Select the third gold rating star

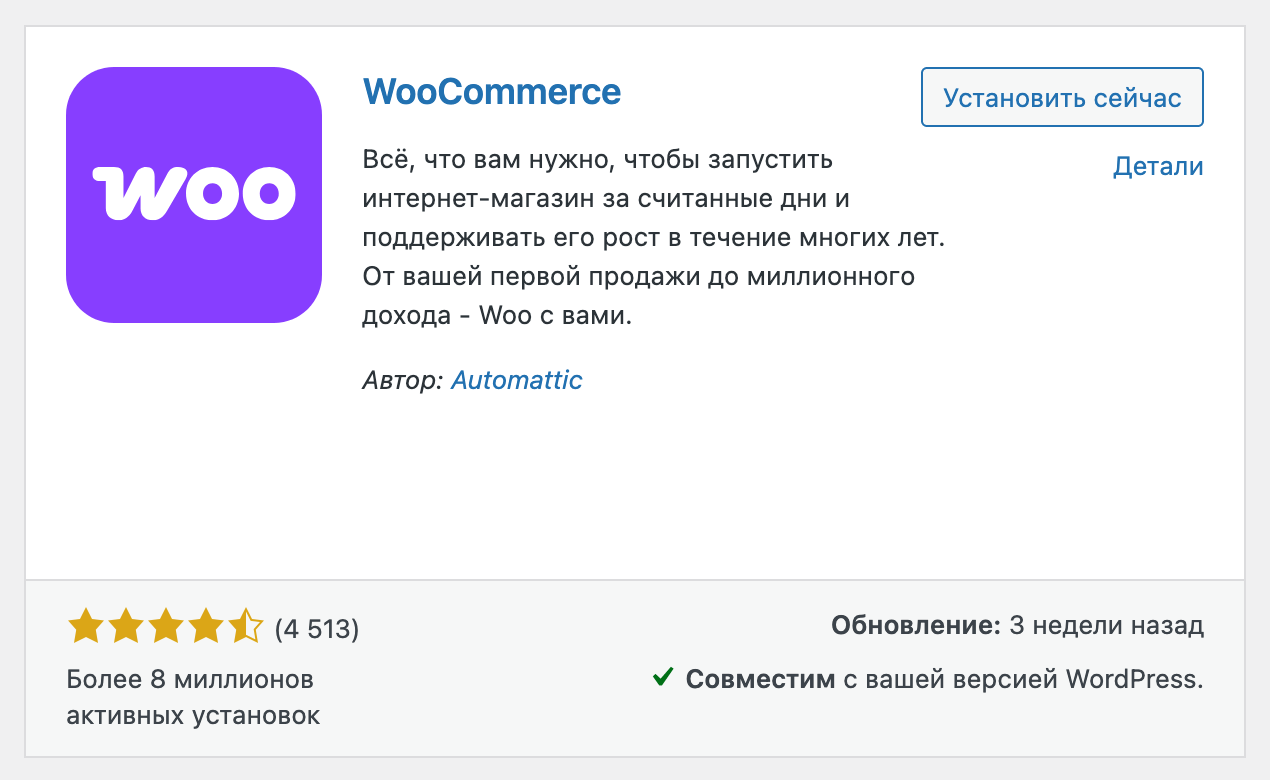(x=166, y=628)
